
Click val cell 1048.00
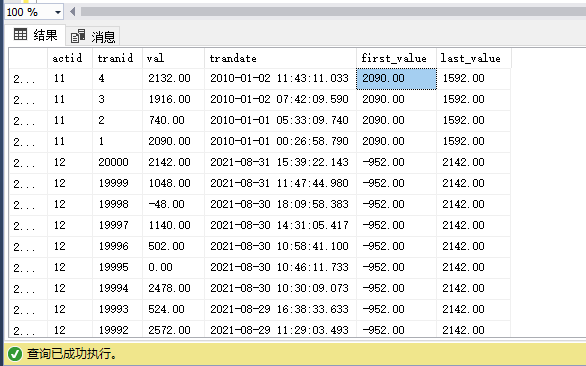173,184
